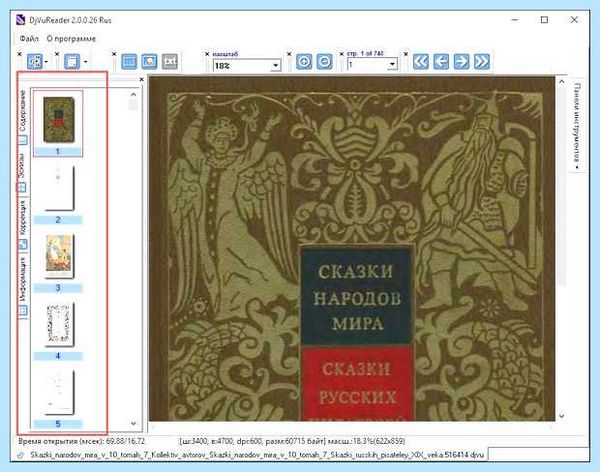Click the zoom out minus icon
Image resolution: width=600 pixels, height=472 pixels.
324,62
